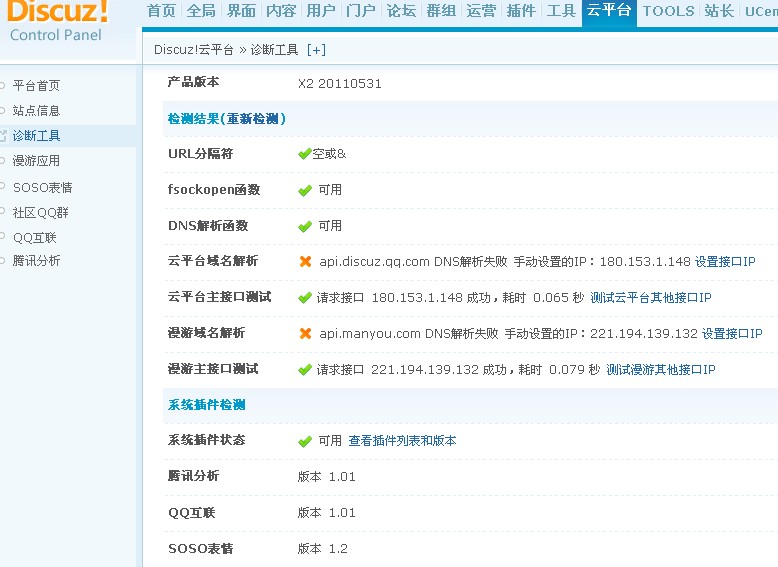778x567 pixels.
Task: Click the QQ互联 version 1.01 text
Action: click(326, 512)
